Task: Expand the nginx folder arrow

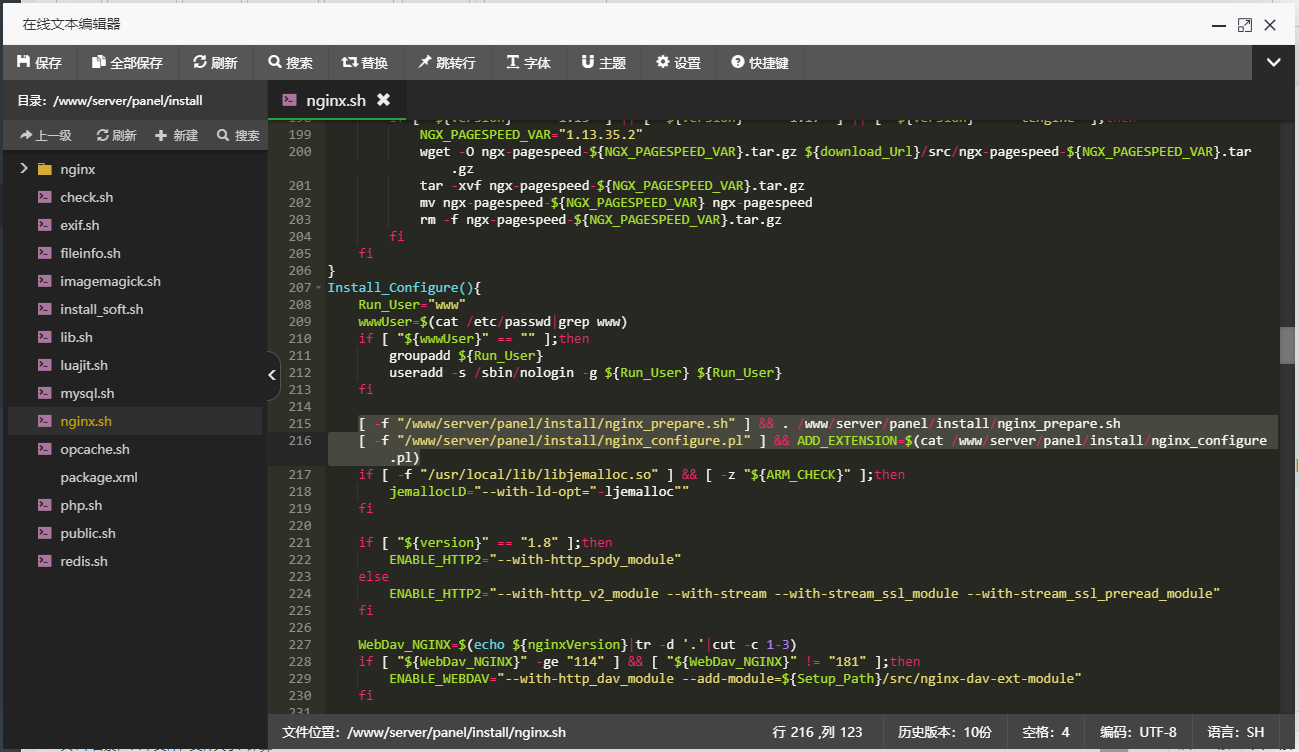Action: coord(23,169)
